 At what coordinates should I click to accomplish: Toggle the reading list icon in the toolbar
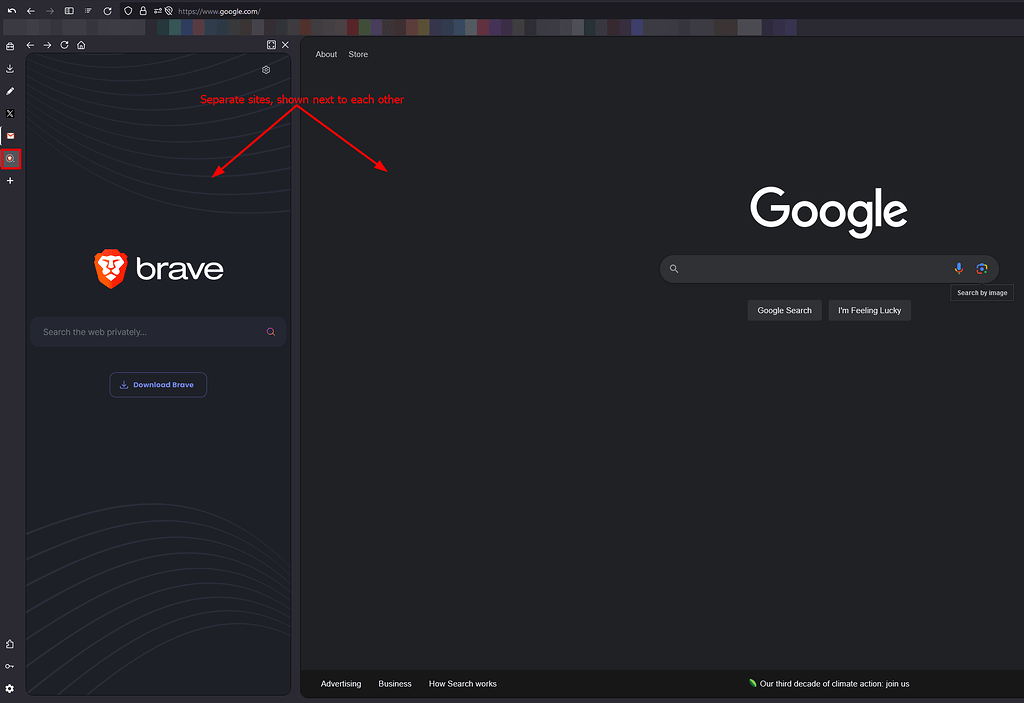(x=88, y=11)
